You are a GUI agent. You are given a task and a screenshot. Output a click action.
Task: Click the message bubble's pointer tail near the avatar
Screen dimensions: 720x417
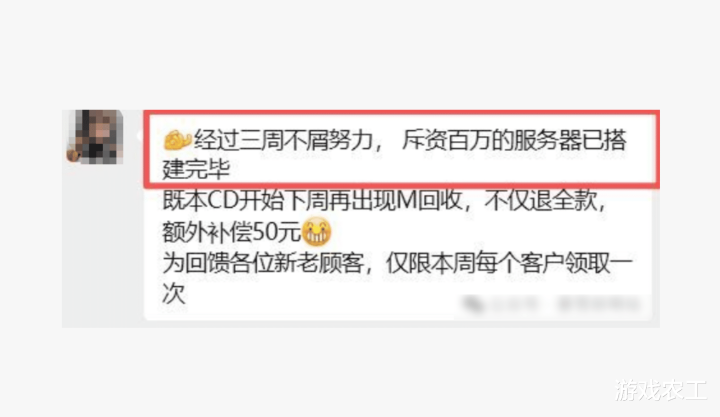[139, 135]
